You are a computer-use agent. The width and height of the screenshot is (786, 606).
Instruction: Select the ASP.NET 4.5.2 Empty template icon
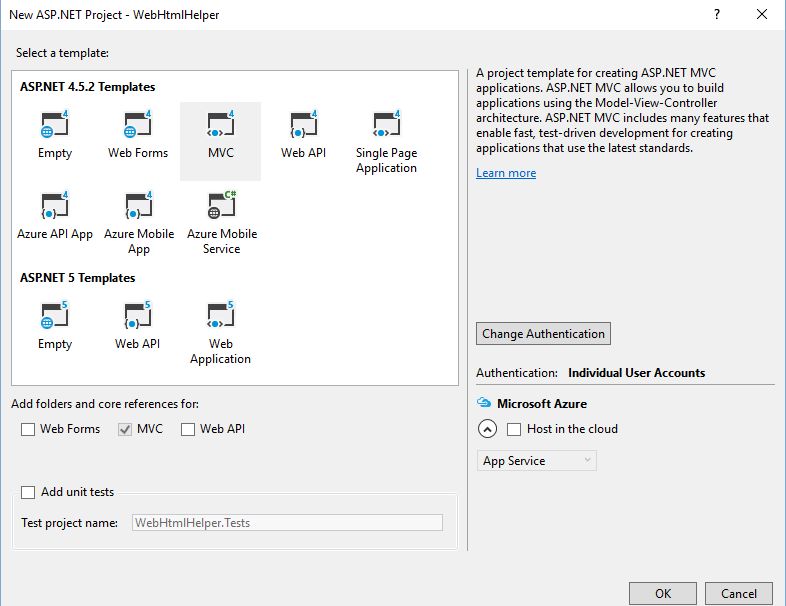(x=55, y=124)
